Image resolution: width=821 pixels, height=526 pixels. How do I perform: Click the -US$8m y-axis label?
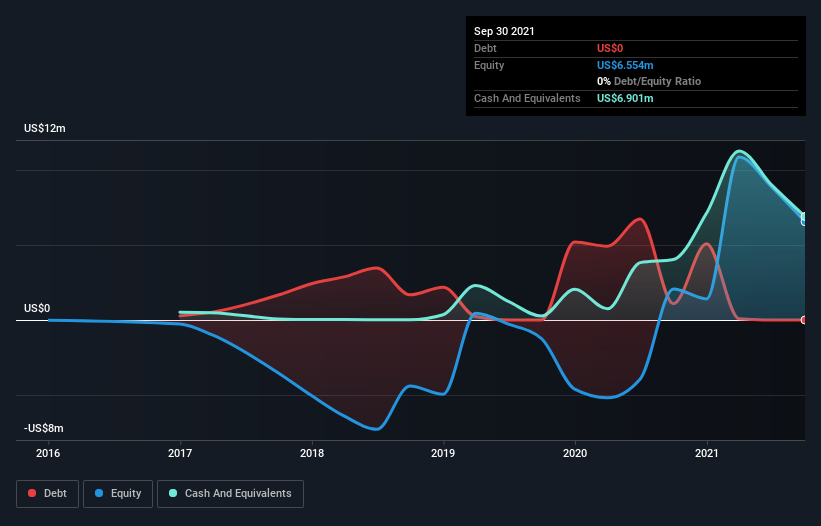pyautogui.click(x=43, y=428)
